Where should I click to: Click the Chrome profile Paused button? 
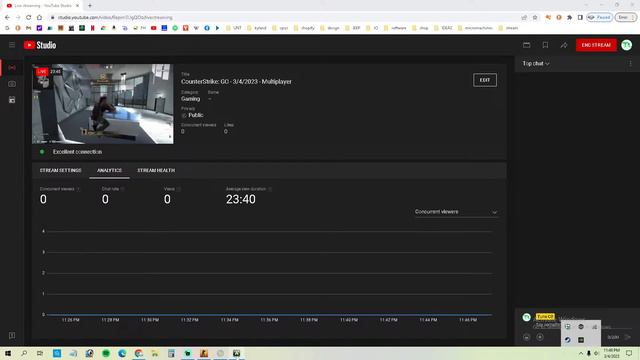600,18
